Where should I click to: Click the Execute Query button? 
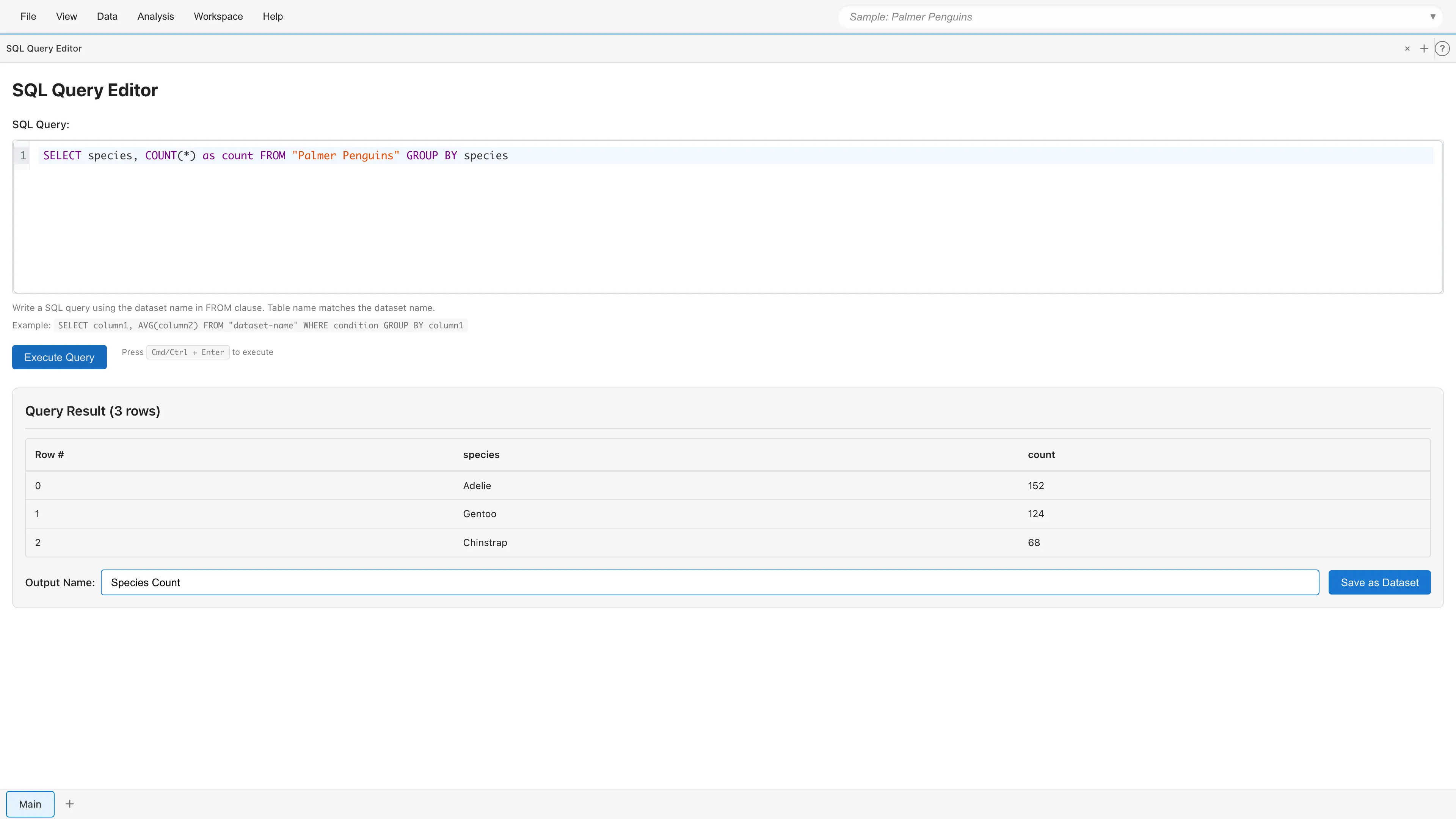click(59, 357)
